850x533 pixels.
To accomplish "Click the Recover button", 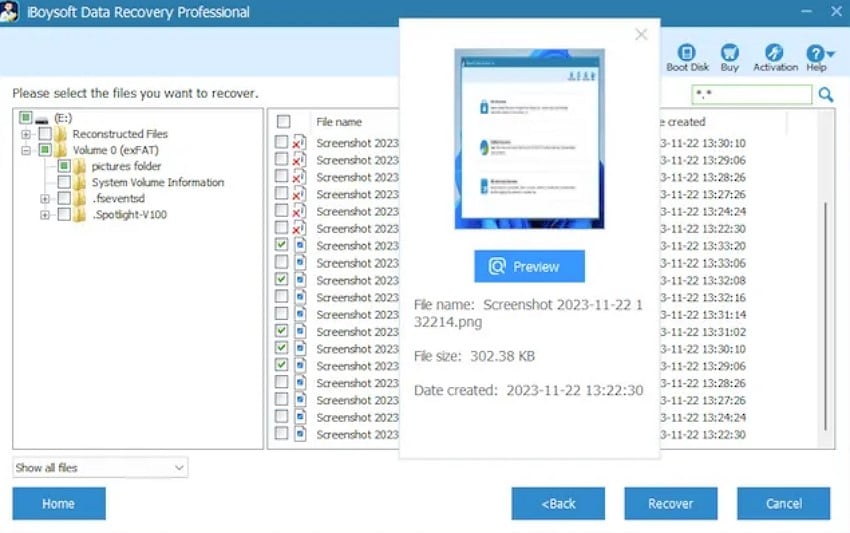I will click(x=671, y=503).
